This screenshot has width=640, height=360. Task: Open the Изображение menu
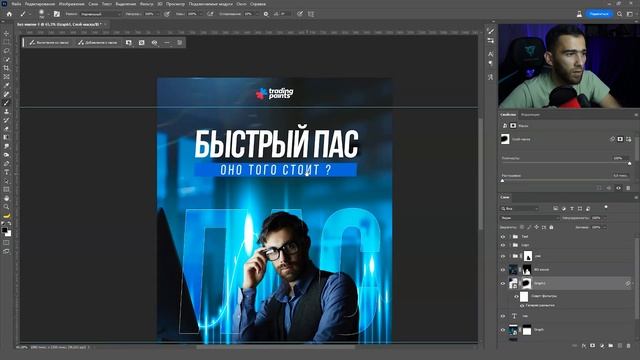click(71, 4)
